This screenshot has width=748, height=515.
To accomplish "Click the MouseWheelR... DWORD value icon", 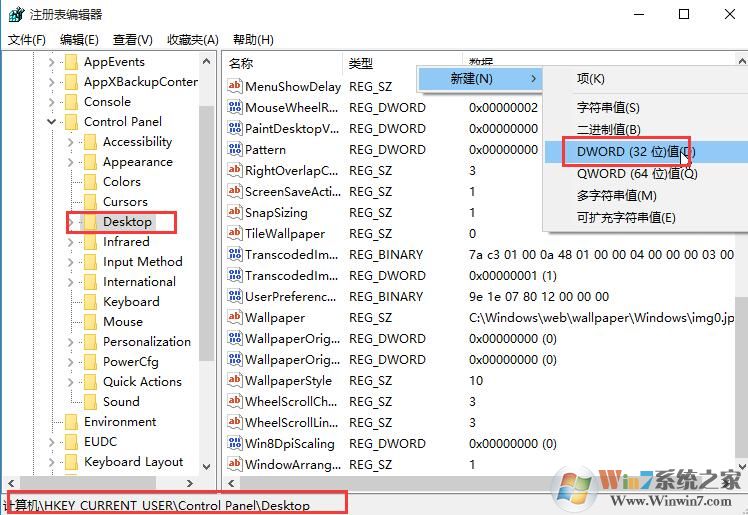I will [x=234, y=107].
